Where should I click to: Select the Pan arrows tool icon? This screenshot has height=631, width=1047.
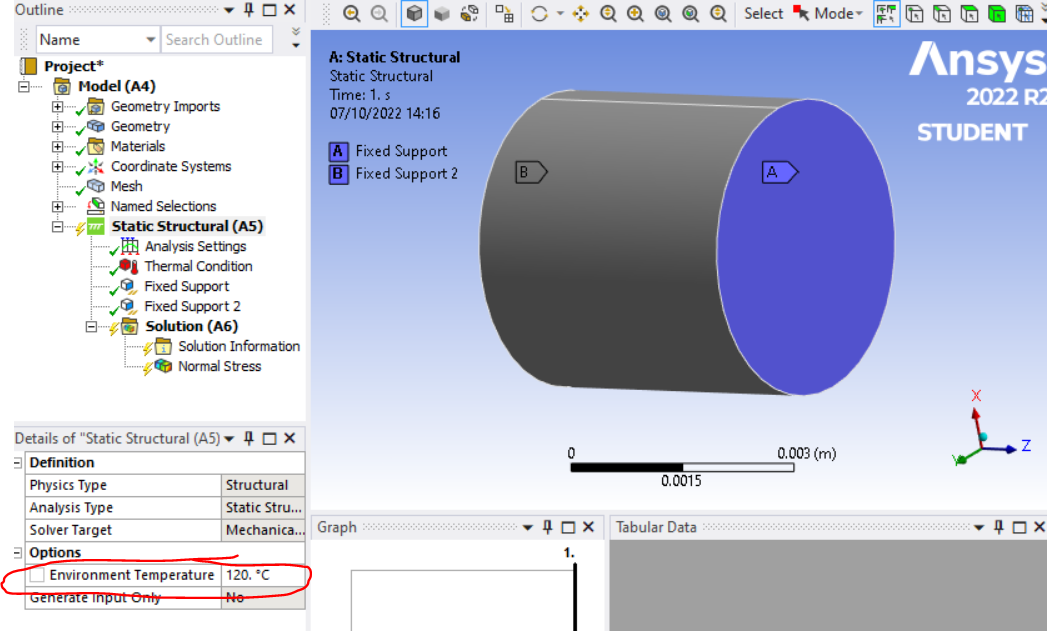point(580,13)
